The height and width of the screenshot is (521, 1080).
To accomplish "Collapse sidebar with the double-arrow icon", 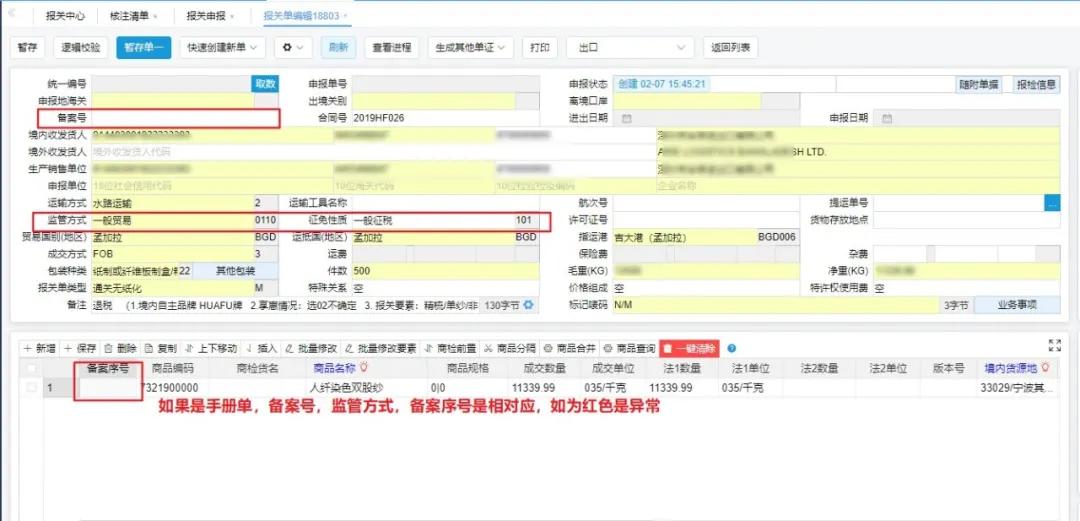I will point(12,14).
